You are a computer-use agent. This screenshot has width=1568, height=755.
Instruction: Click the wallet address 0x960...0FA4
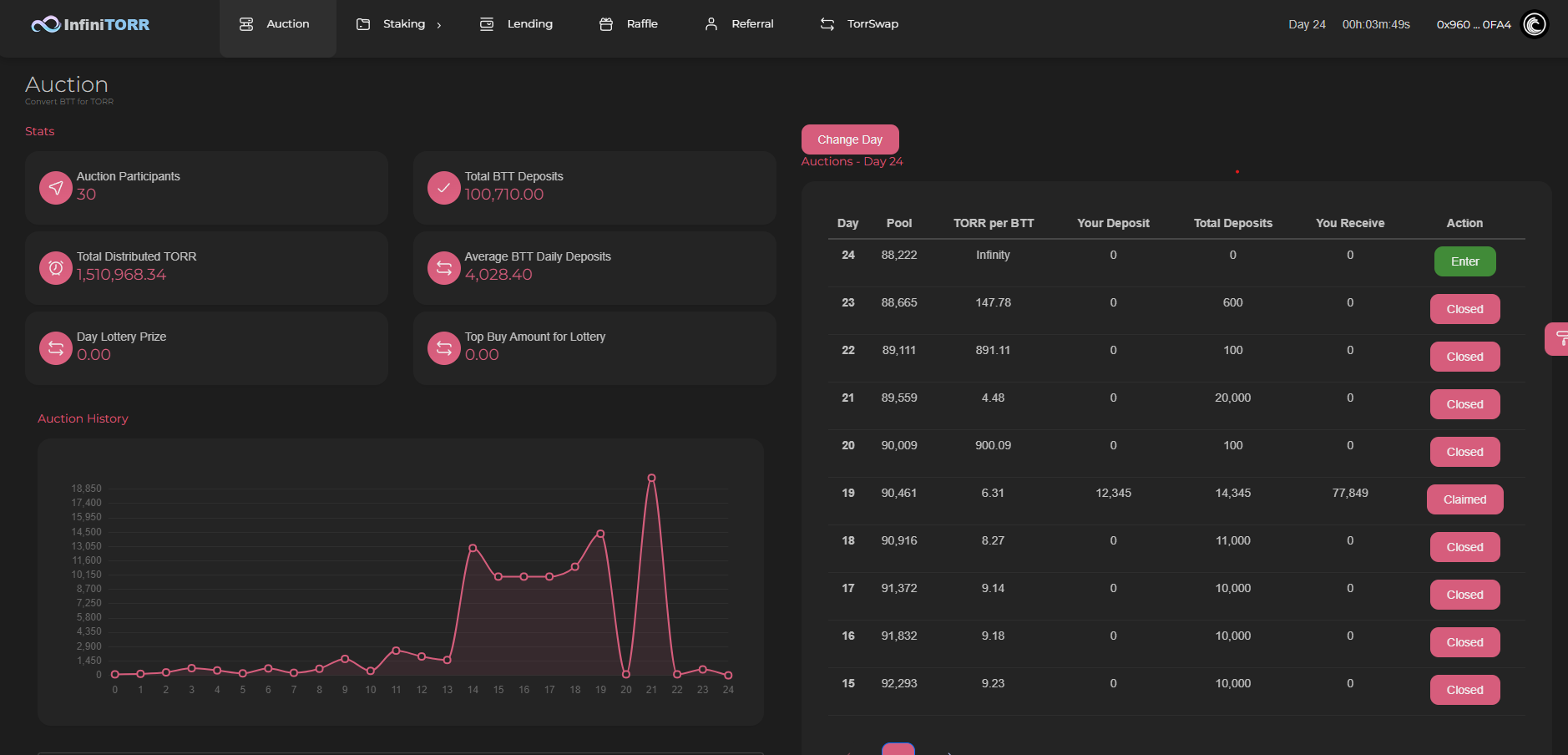pyautogui.click(x=1473, y=24)
